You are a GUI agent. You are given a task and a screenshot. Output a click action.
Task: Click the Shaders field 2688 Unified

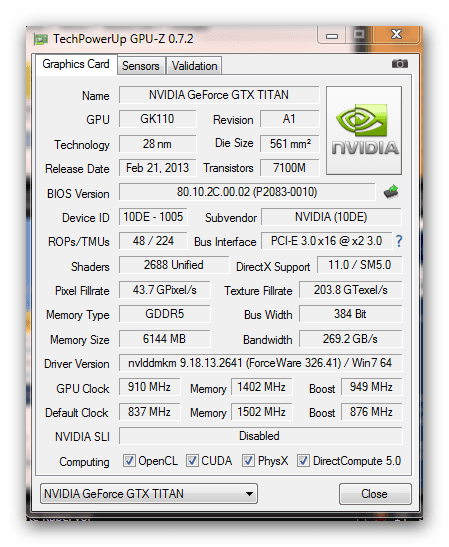(174, 265)
